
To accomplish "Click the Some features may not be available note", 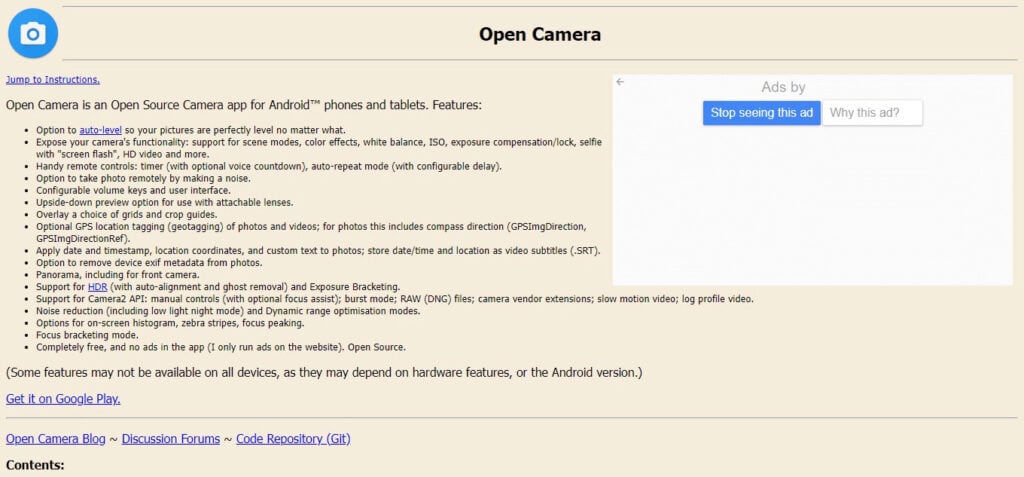I will point(324,372).
